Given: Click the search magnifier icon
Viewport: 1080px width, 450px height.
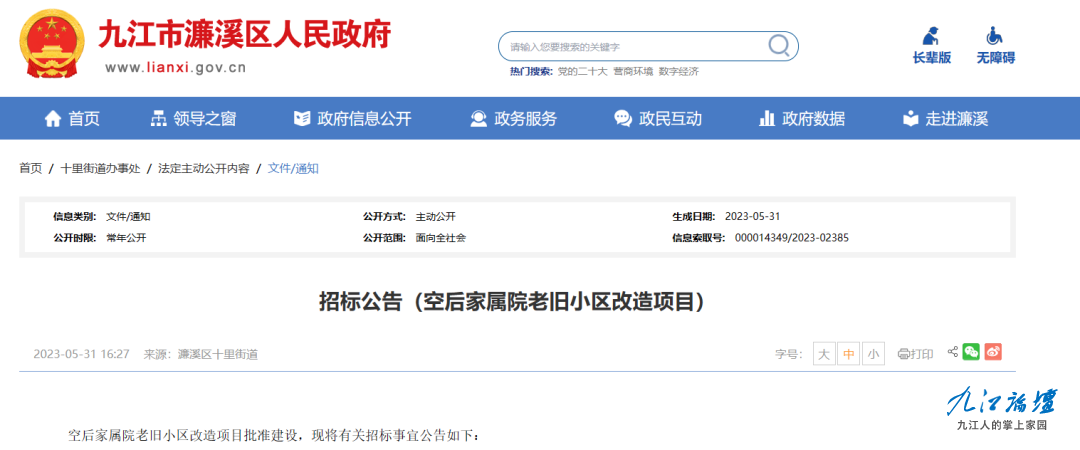Looking at the screenshot, I should [x=779, y=45].
